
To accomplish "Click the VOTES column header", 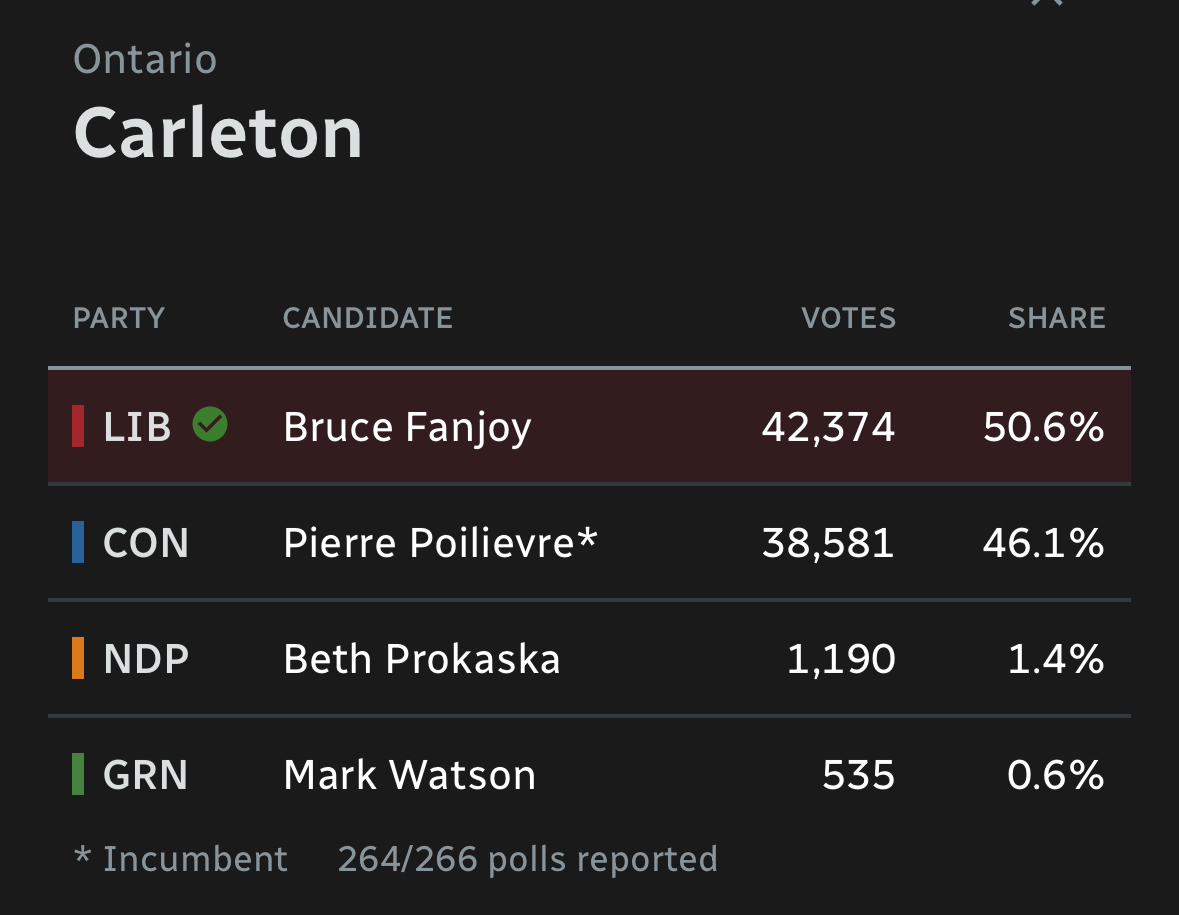I will pyautogui.click(x=848, y=318).
